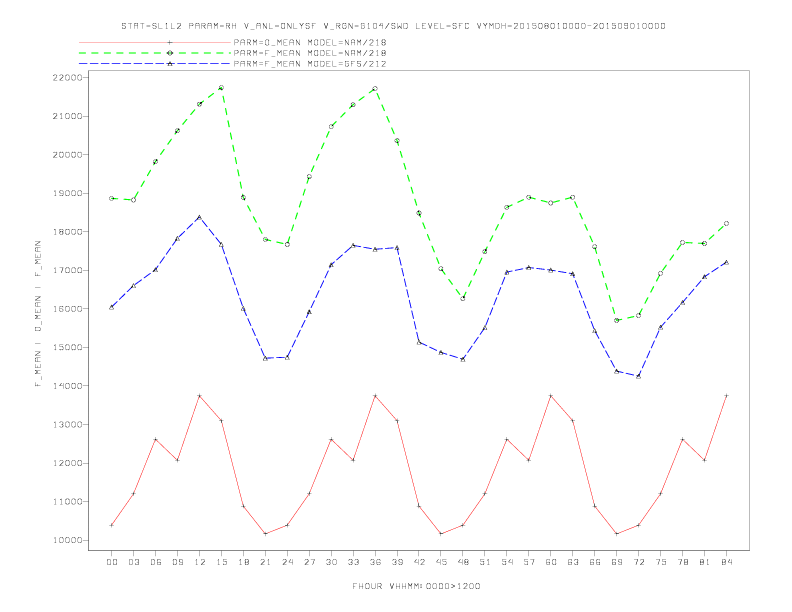This screenshot has width=792, height=612.
Task: Click the vertical y-axis title F_MEAN | O_MEAN | F_MEAN
Action: tap(38, 314)
